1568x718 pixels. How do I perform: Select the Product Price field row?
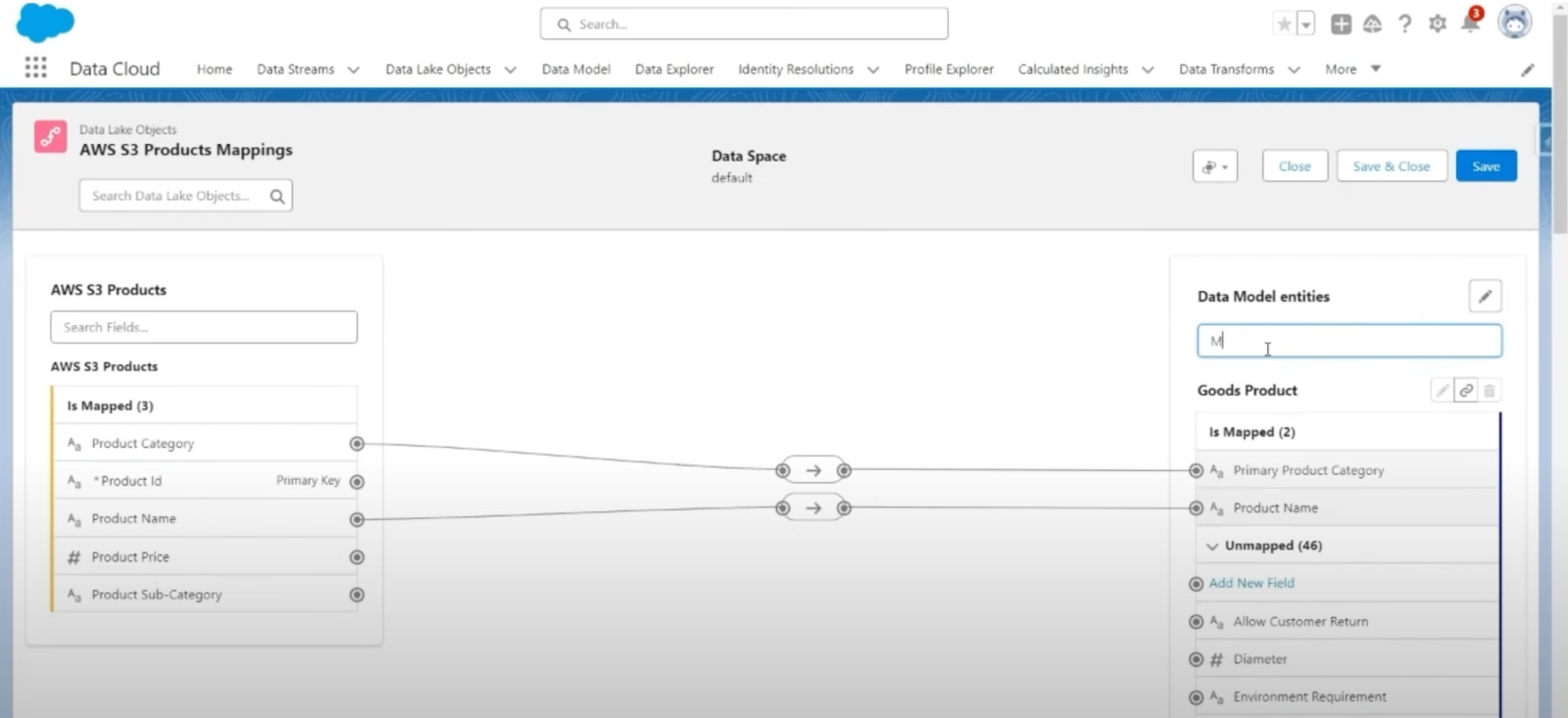click(x=205, y=557)
